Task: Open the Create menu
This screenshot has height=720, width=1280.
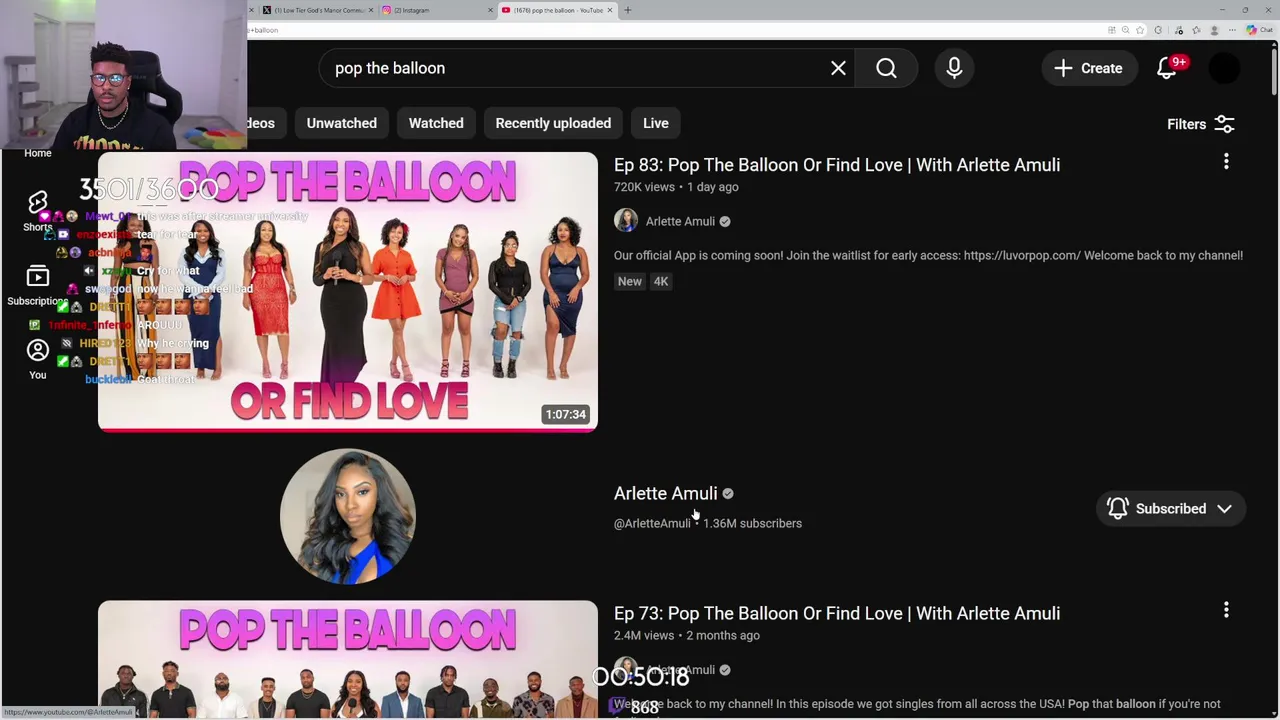Action: click(x=1088, y=68)
